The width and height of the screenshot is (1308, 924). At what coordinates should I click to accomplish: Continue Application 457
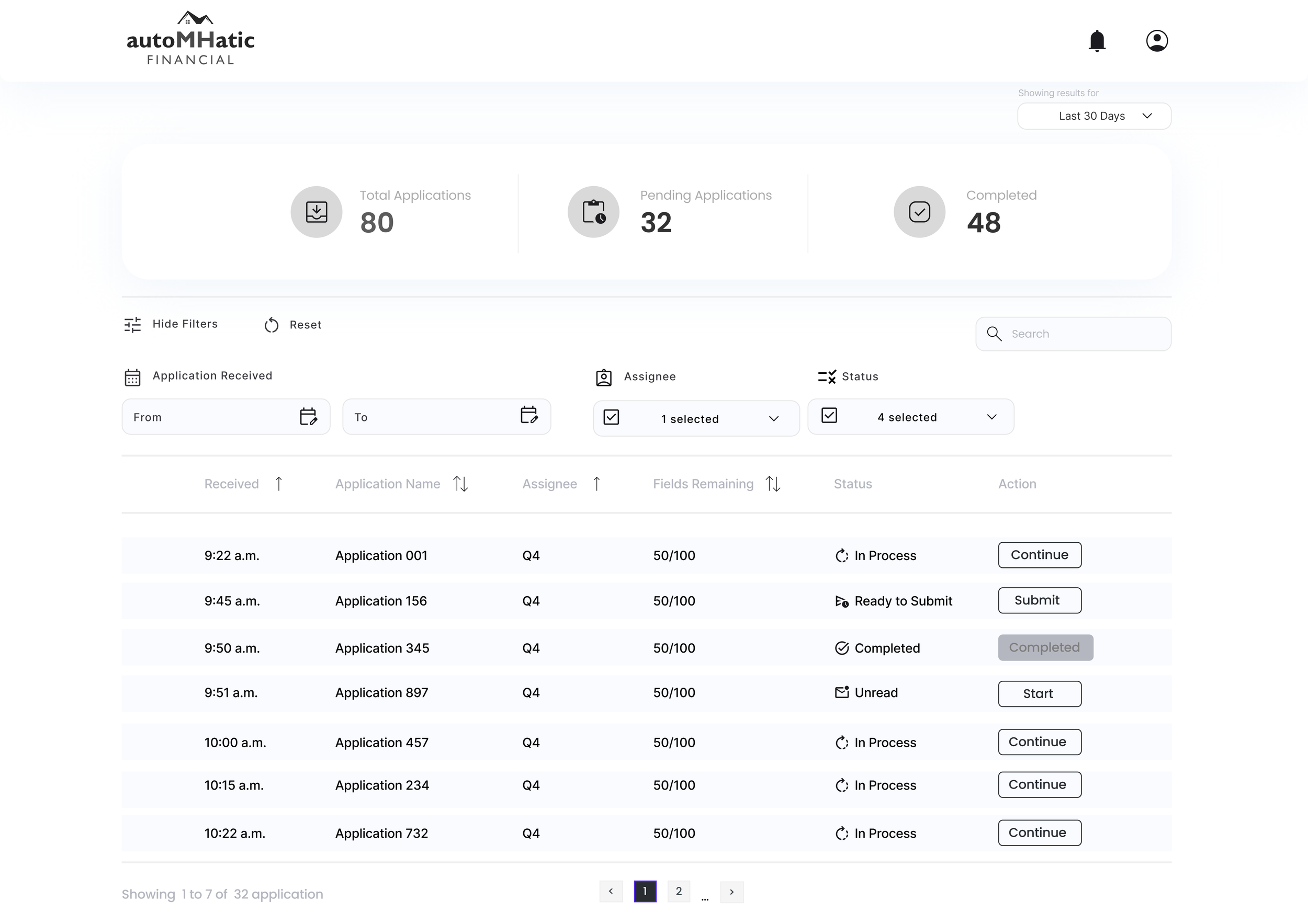click(x=1040, y=743)
